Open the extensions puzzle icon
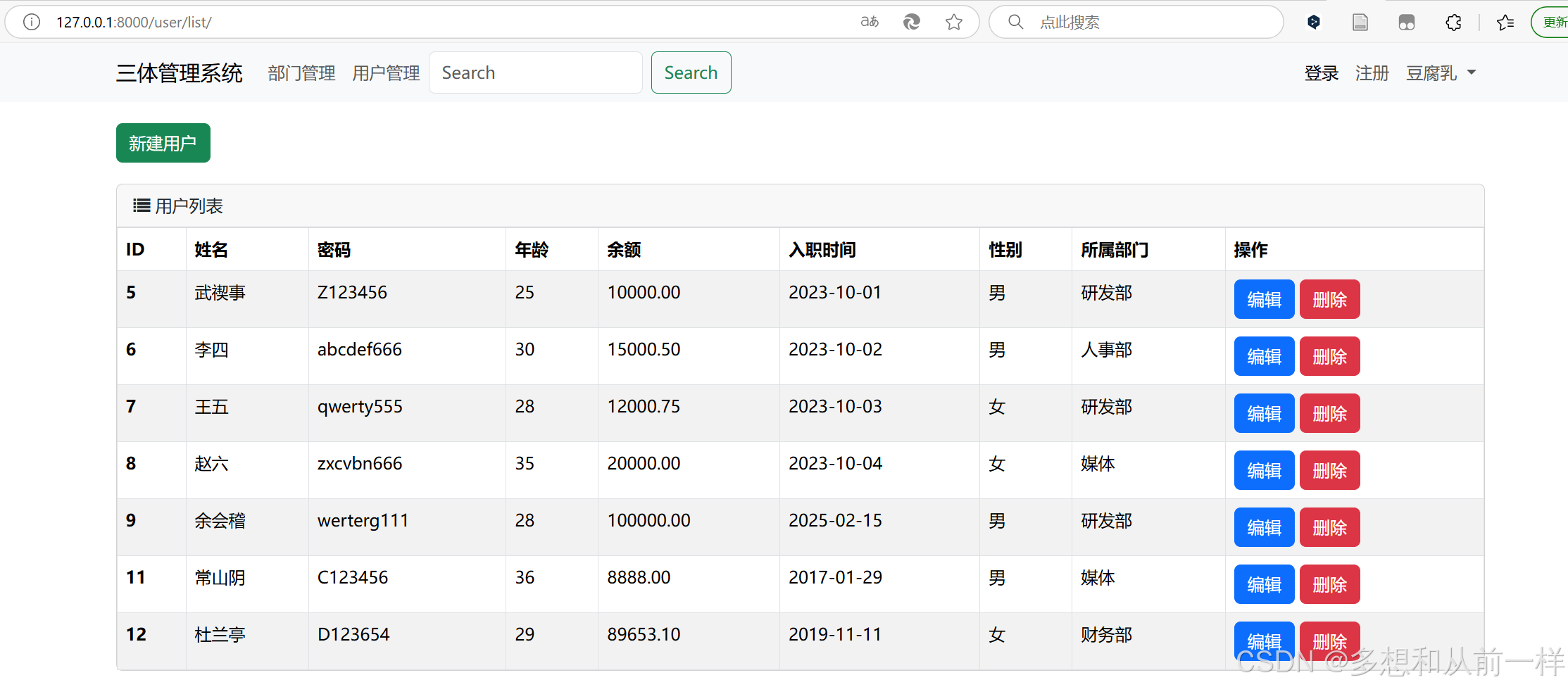Image resolution: width=1568 pixels, height=687 pixels. pos(1453,22)
